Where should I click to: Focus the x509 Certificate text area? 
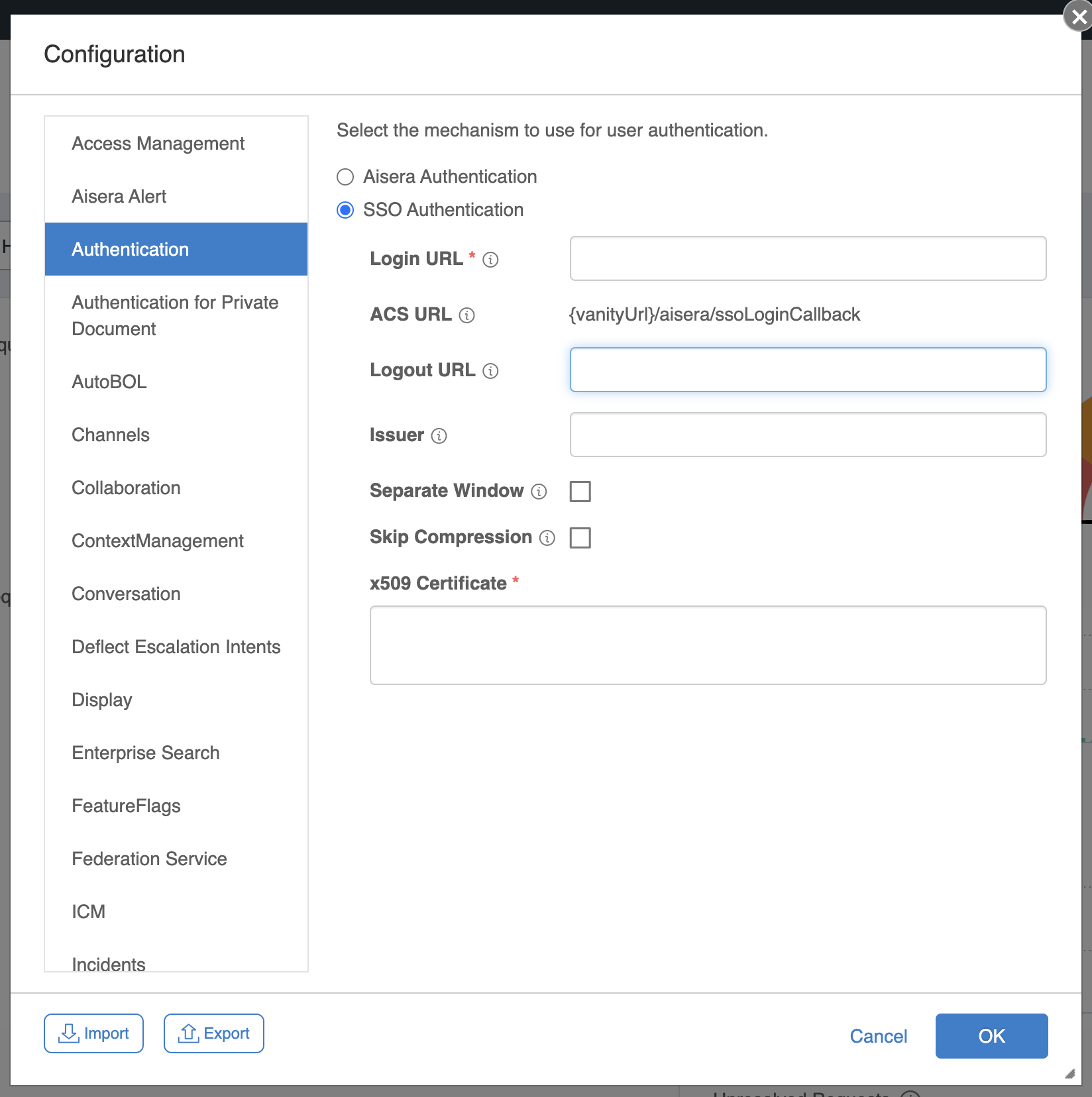pos(708,645)
